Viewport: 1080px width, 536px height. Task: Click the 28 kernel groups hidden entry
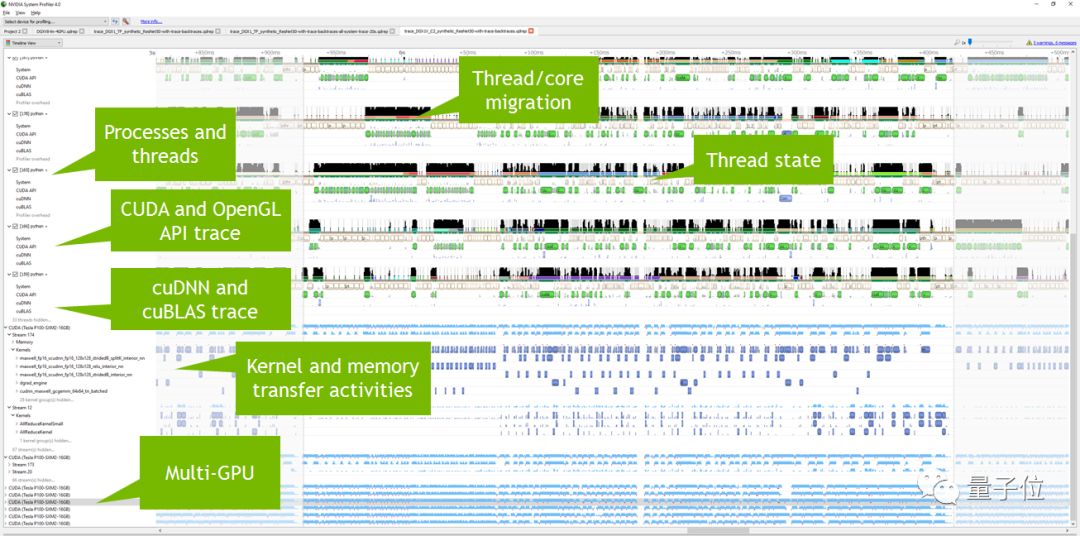tap(45, 399)
